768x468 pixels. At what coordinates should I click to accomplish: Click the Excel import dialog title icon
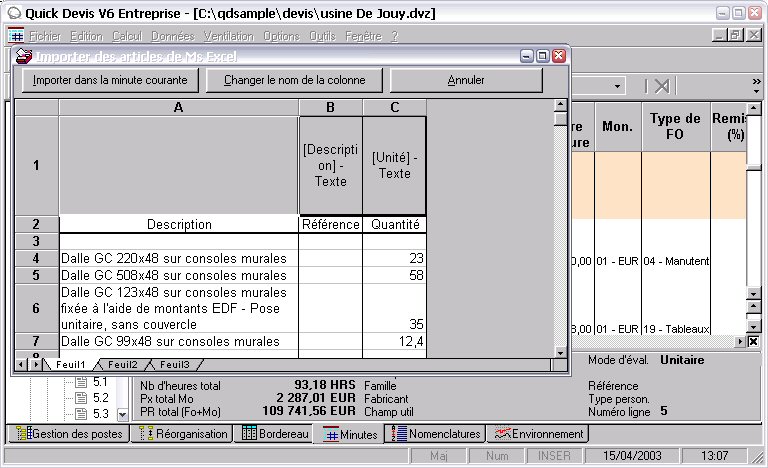pos(23,56)
